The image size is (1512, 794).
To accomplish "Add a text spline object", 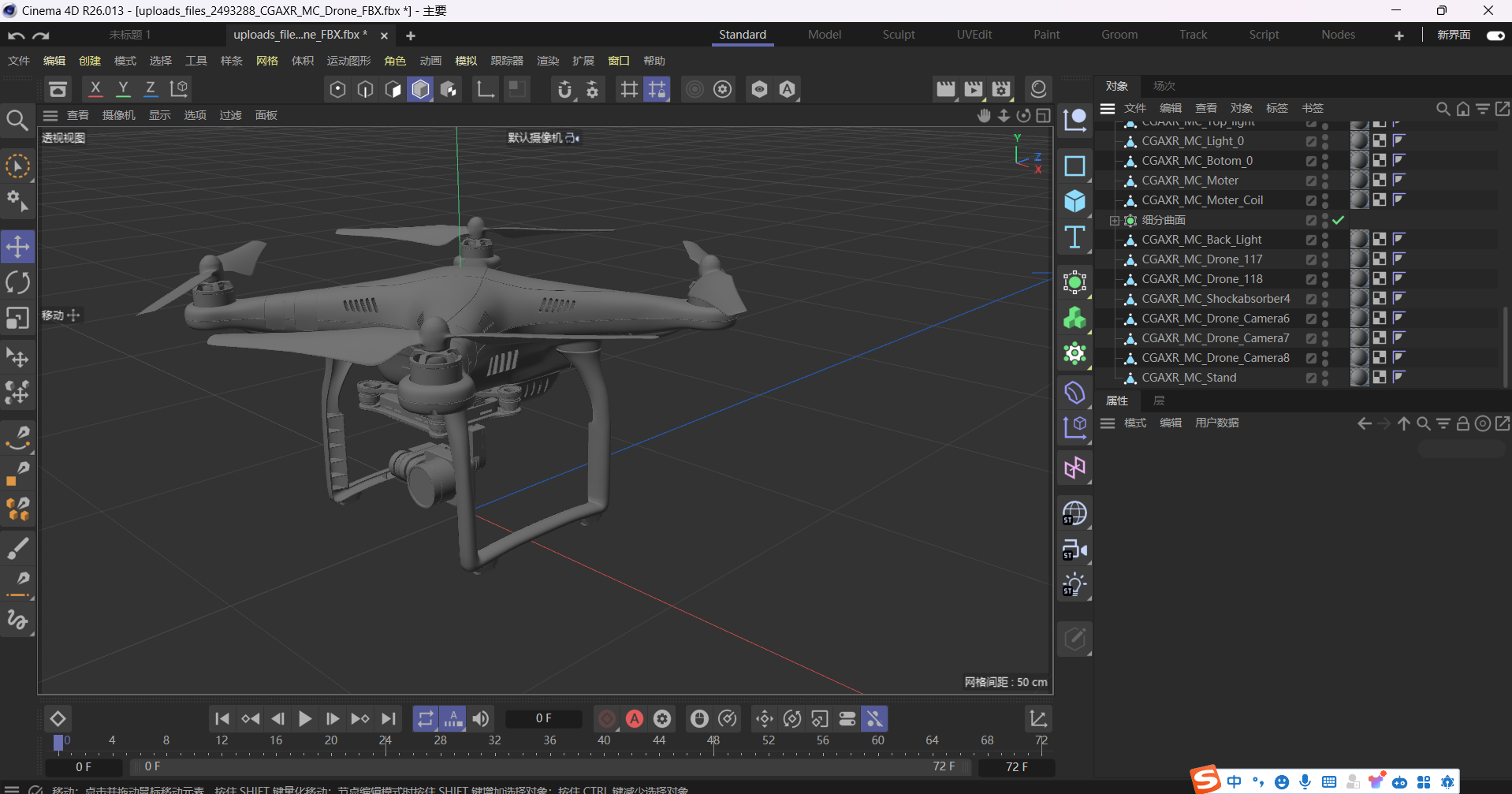I will coord(1074,237).
